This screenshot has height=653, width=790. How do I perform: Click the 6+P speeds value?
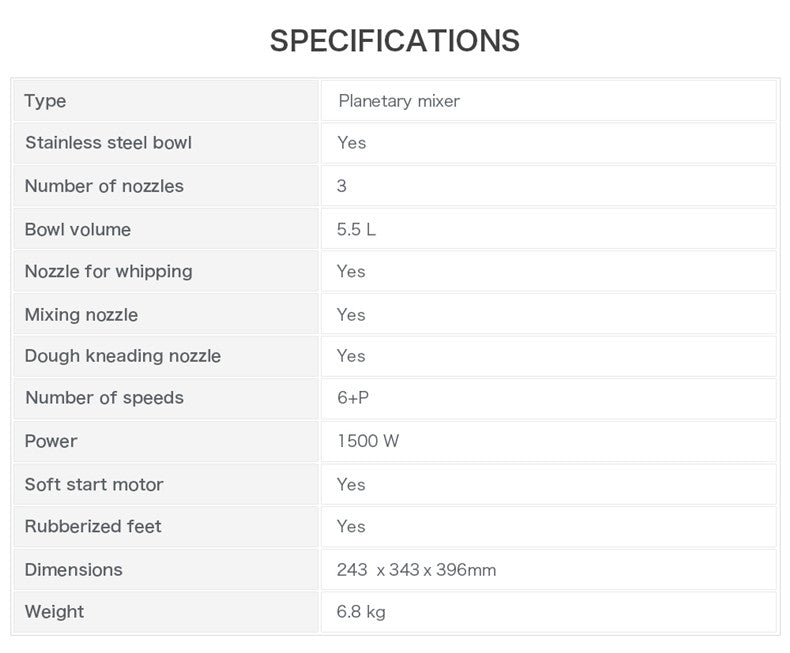point(353,398)
